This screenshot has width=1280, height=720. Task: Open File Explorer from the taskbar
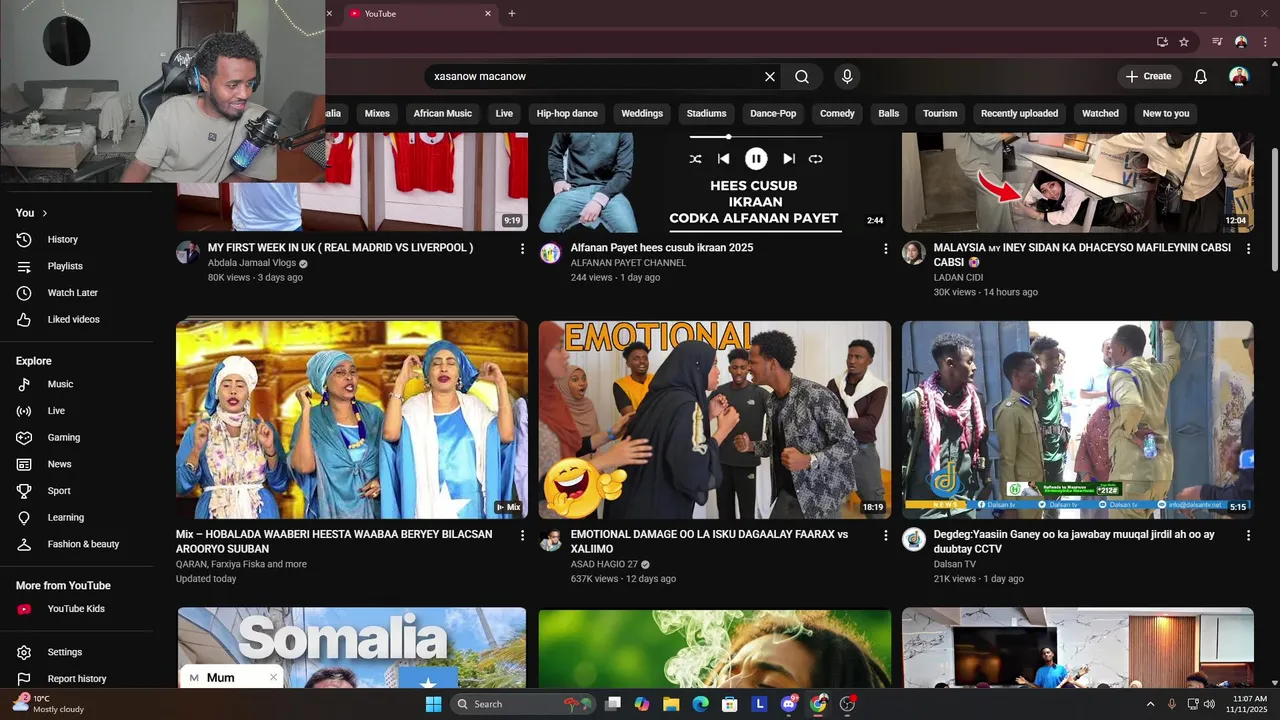(671, 704)
